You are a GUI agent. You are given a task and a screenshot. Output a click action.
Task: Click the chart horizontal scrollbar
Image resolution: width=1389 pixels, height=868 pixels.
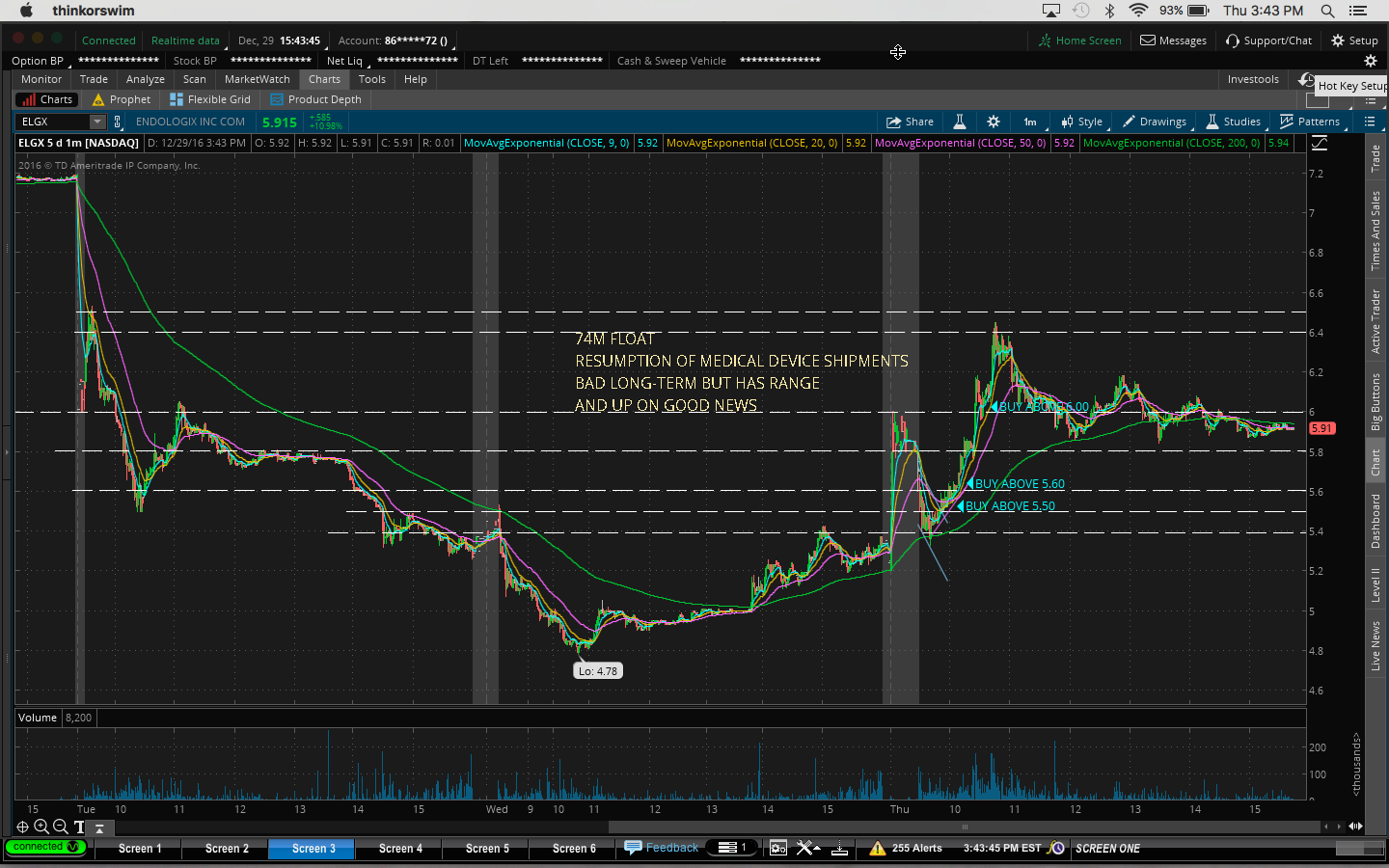click(x=965, y=827)
